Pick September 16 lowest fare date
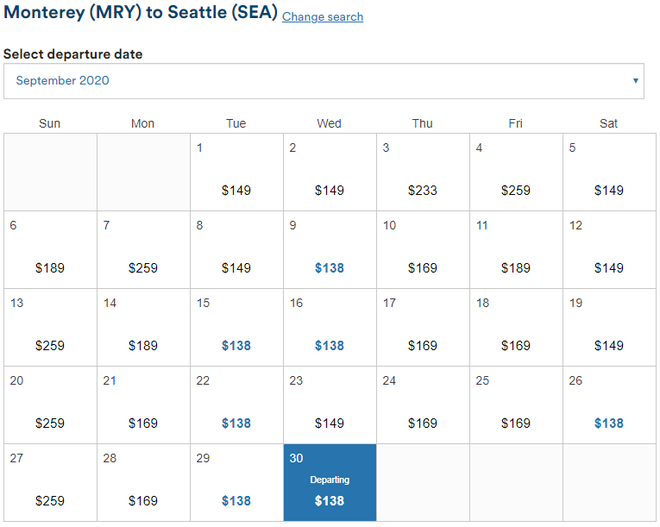660x527 pixels. coord(329,328)
